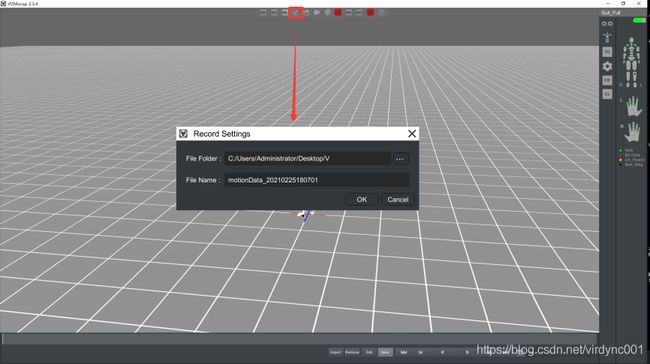Screen dimensions: 650x364
Task: Open Record Settings from the top toolbar icon
Action: [296, 12]
